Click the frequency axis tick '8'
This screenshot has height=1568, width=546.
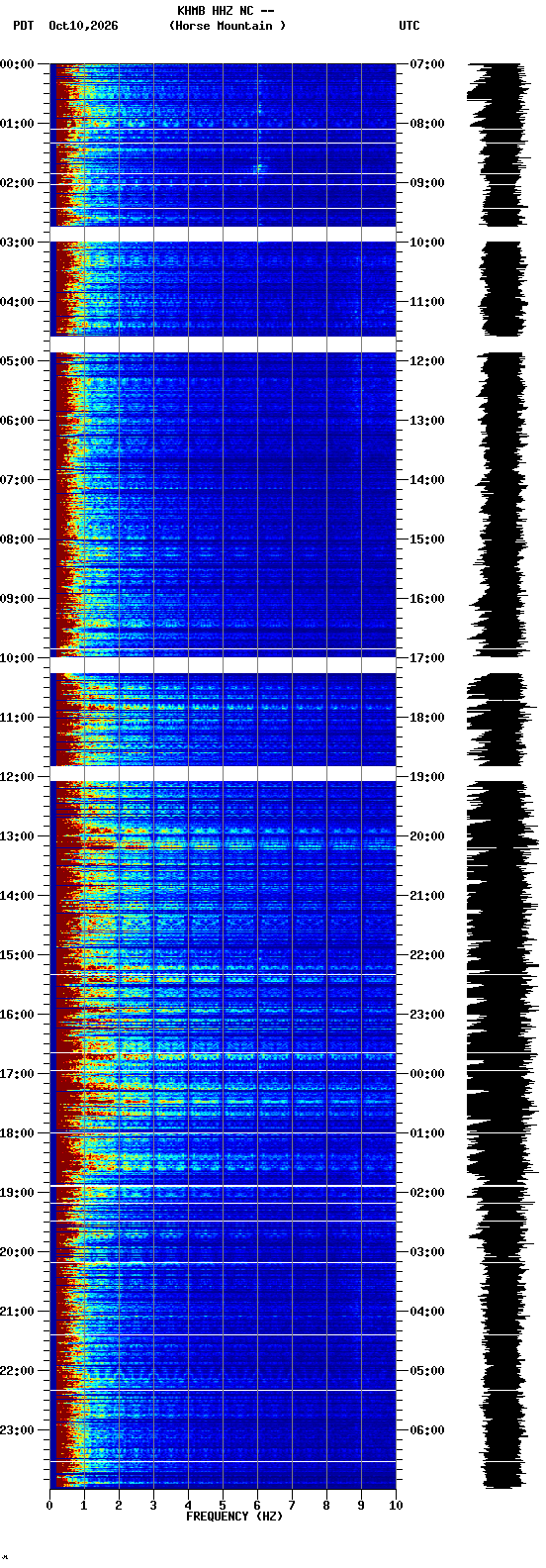[326, 1506]
